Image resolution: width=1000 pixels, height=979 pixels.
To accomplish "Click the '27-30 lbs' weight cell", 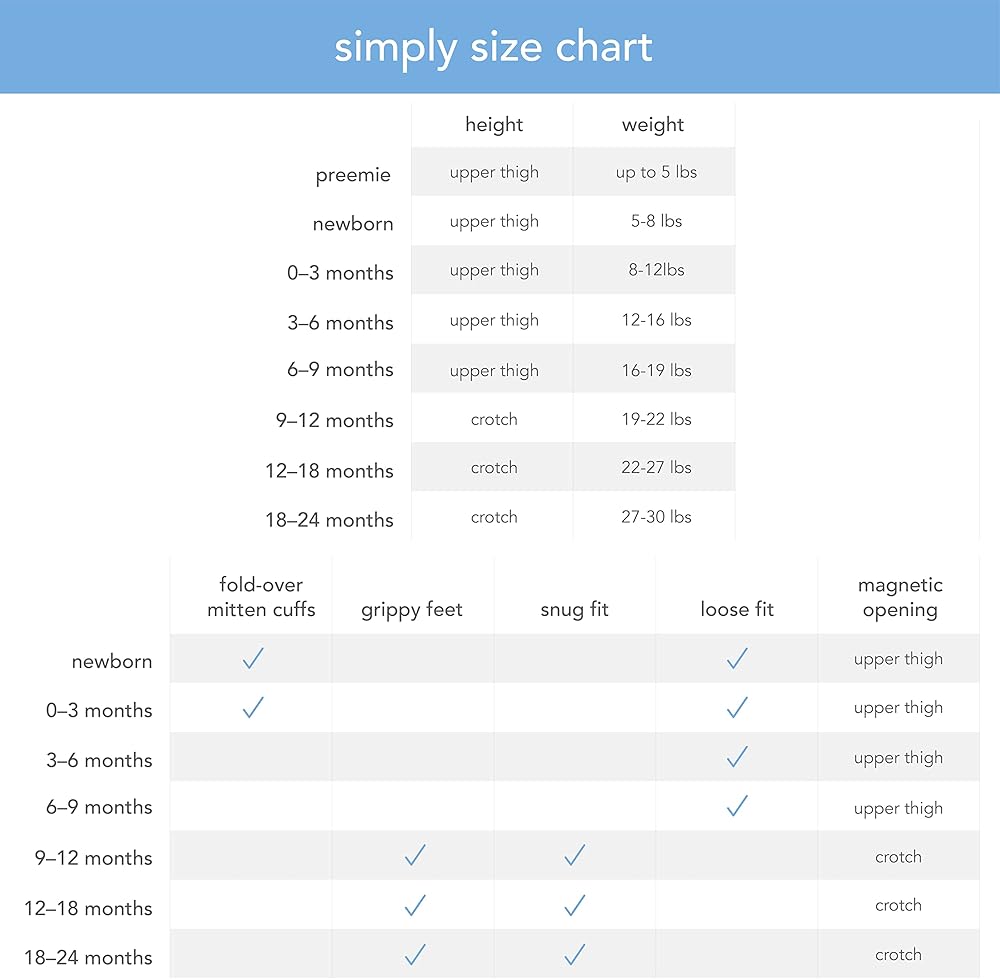I will tap(656, 517).
